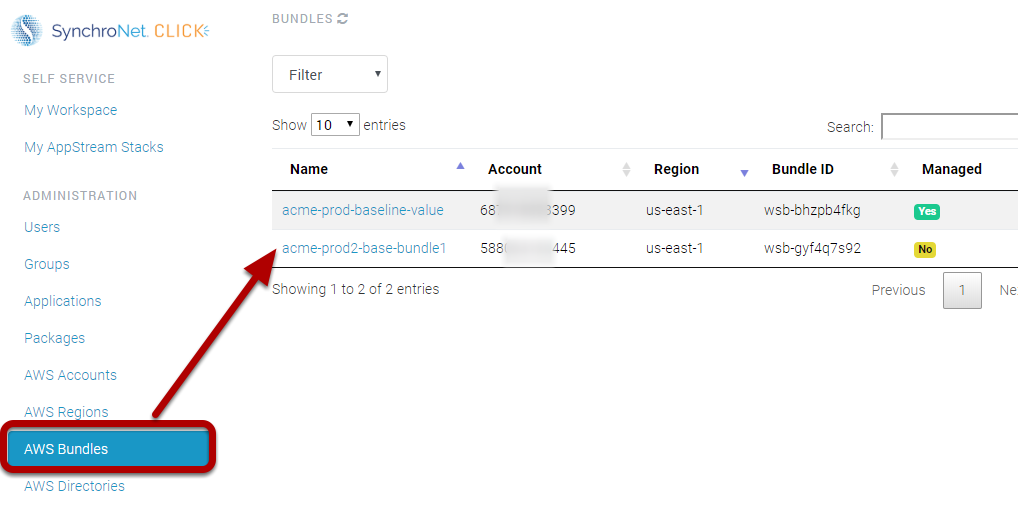Click the green Yes managed badge
This screenshot has width=1018, height=505.
[x=927, y=212]
